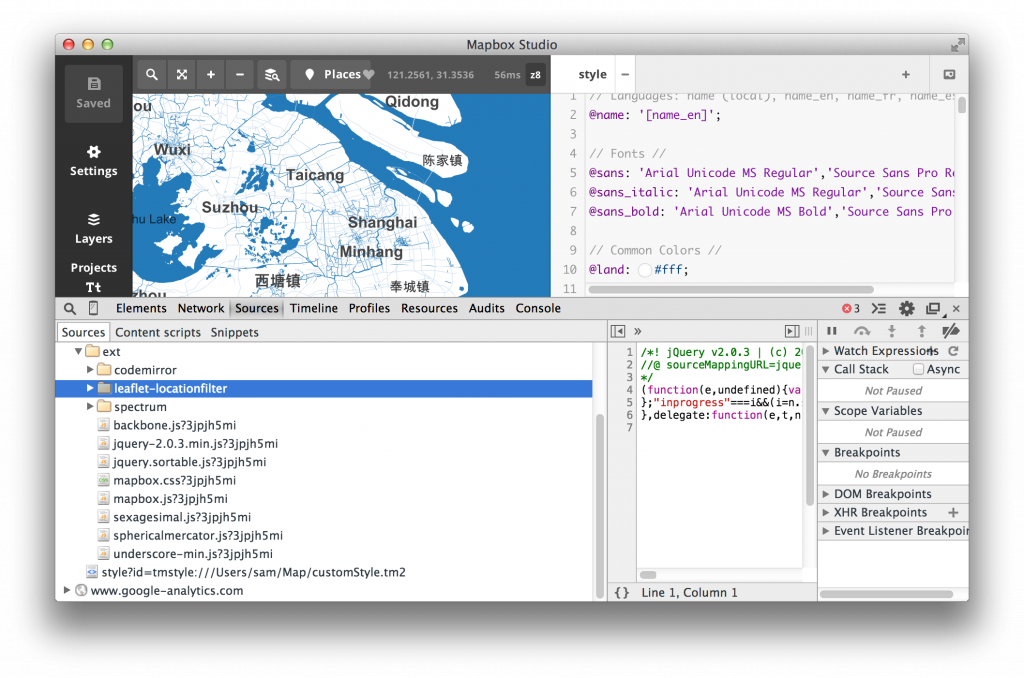The image size is (1024, 678).
Task: Hide the debugger sidebar icon
Action: [792, 331]
